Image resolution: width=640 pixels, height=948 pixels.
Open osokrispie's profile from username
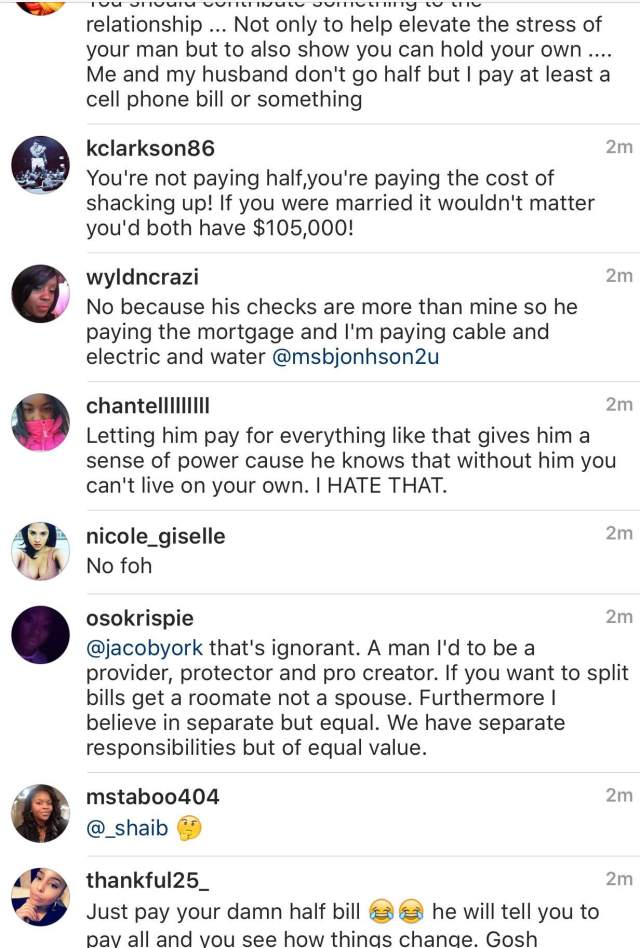coord(140,618)
